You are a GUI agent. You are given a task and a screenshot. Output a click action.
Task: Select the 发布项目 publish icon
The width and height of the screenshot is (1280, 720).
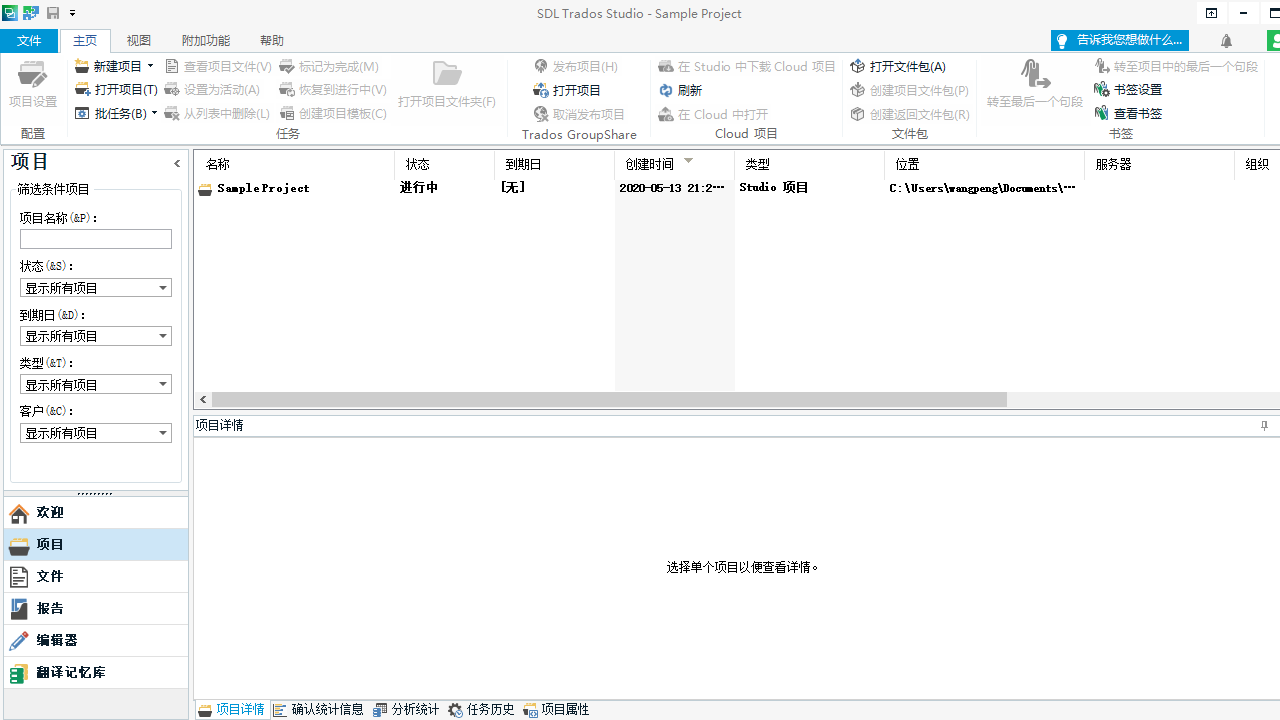pos(541,66)
